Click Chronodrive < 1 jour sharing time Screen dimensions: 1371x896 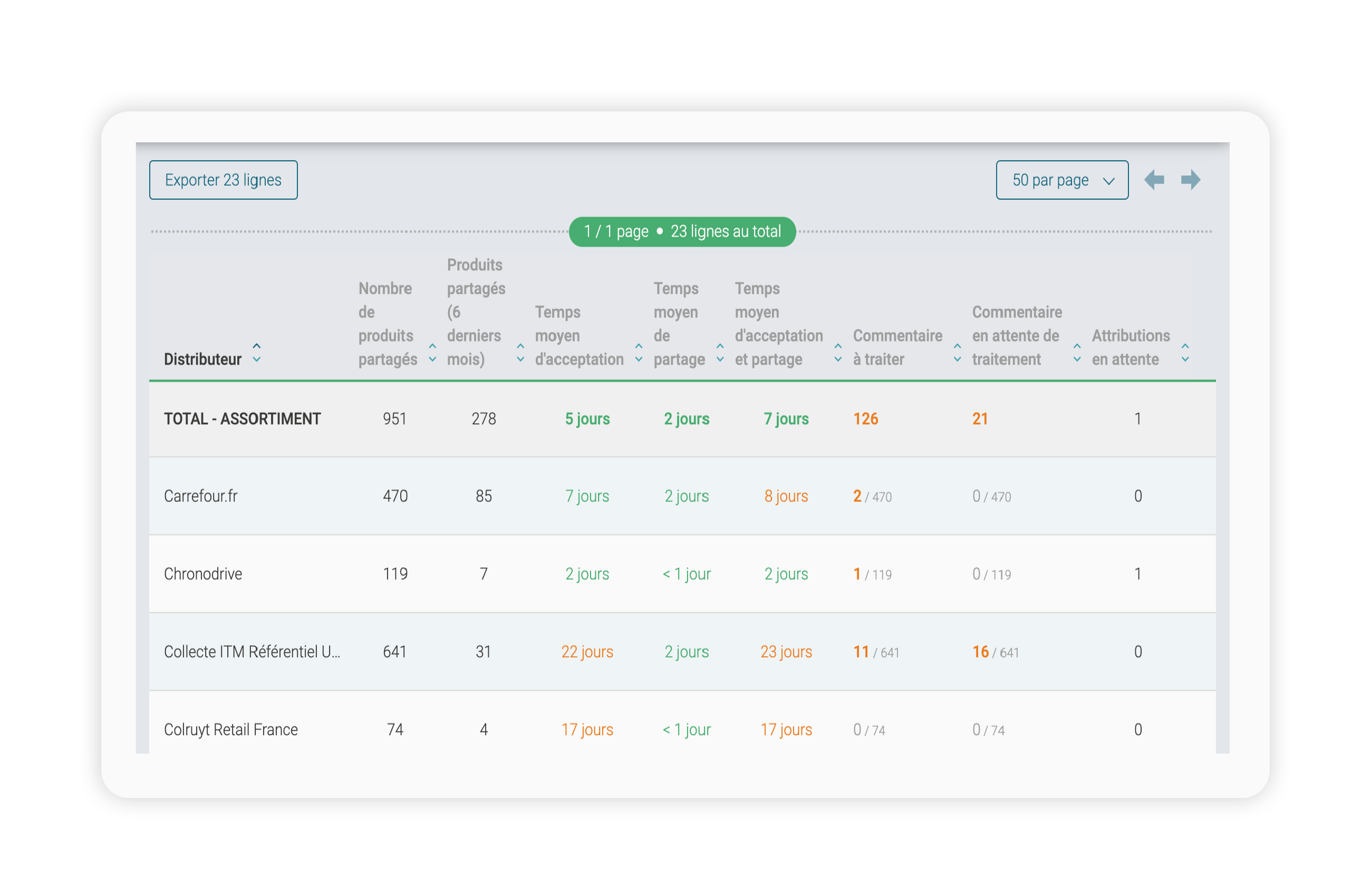pyautogui.click(x=687, y=574)
